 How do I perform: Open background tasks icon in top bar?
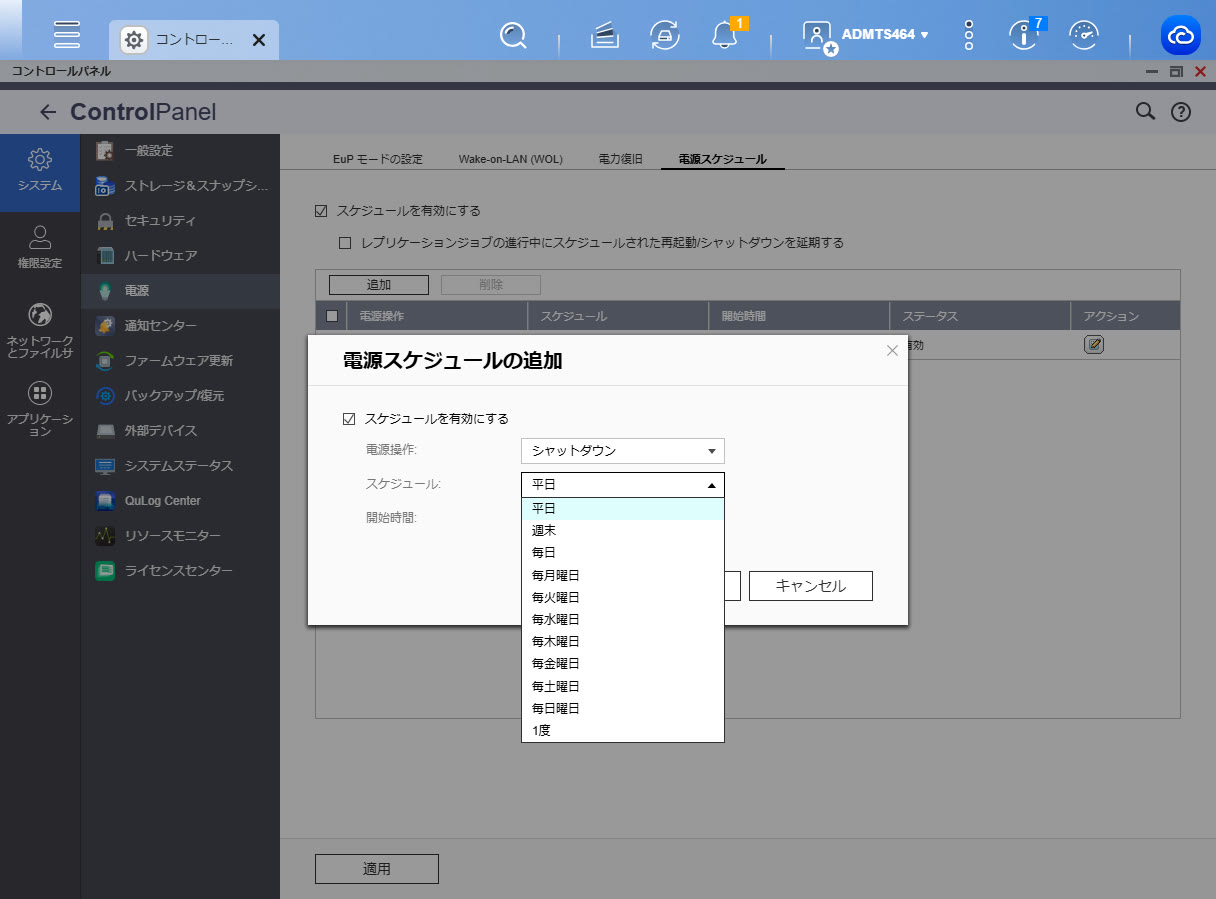click(603, 35)
